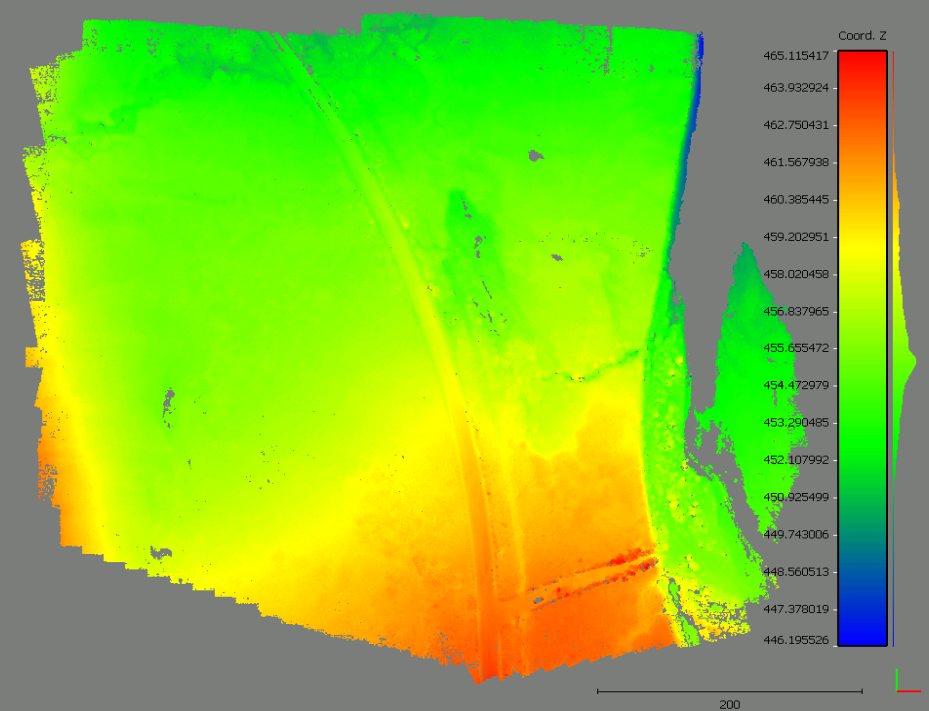This screenshot has width=929, height=711.
Task: Click the "Coord. Z" color scale title
Action: (x=862, y=36)
